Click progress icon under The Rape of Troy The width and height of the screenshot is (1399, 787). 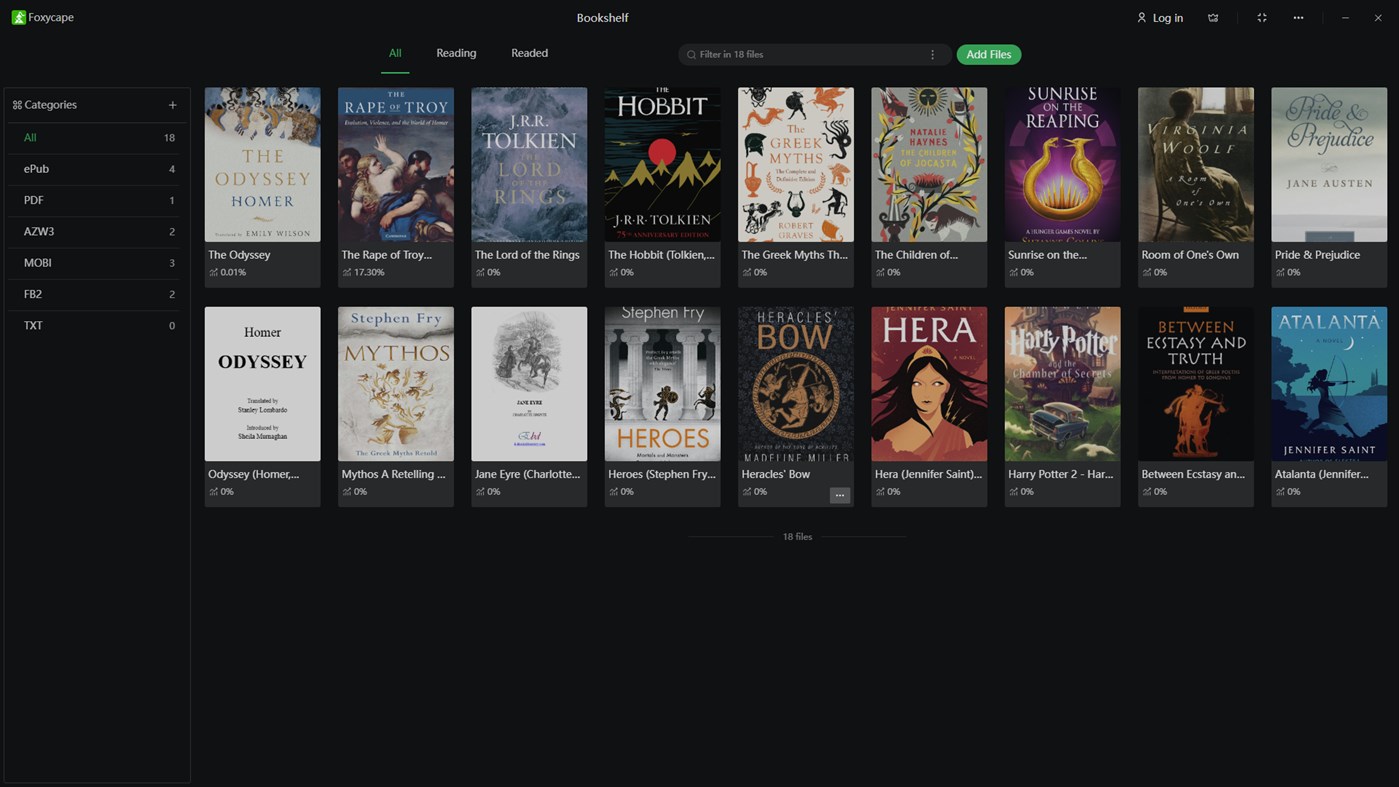(347, 272)
